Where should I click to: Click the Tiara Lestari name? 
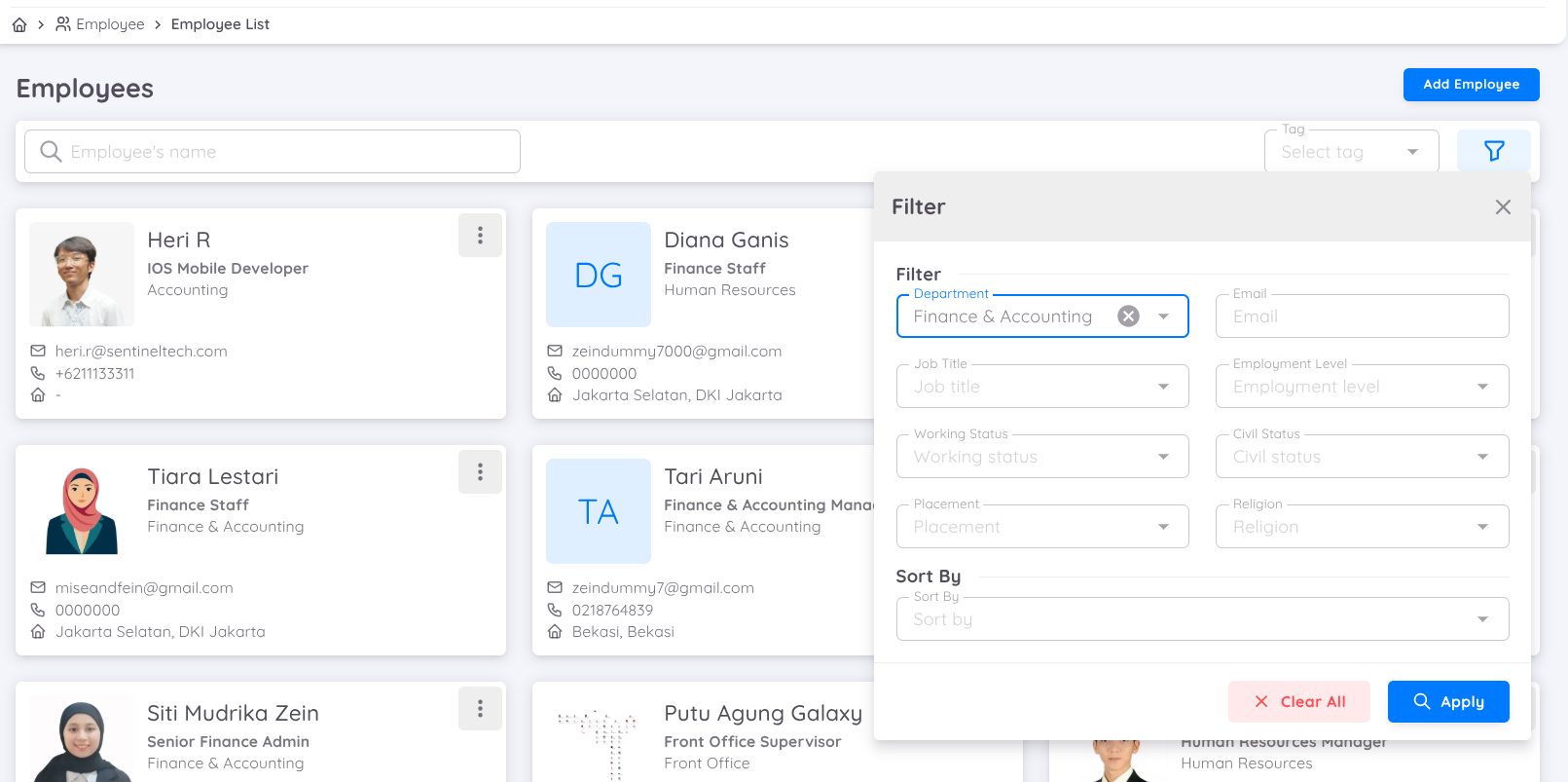tap(213, 477)
